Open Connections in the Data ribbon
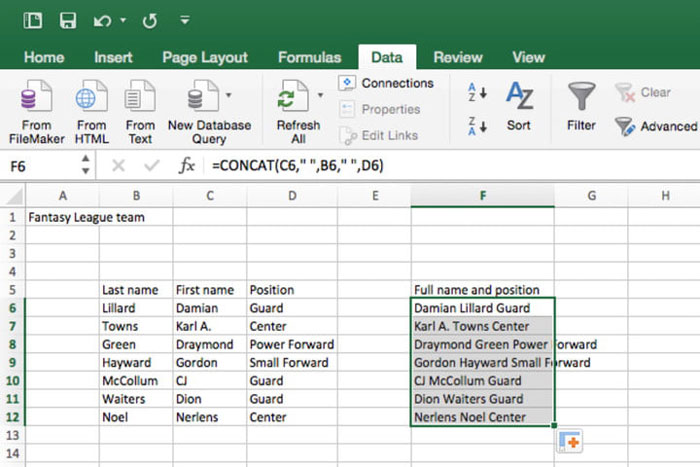This screenshot has width=700, height=467. tap(386, 83)
